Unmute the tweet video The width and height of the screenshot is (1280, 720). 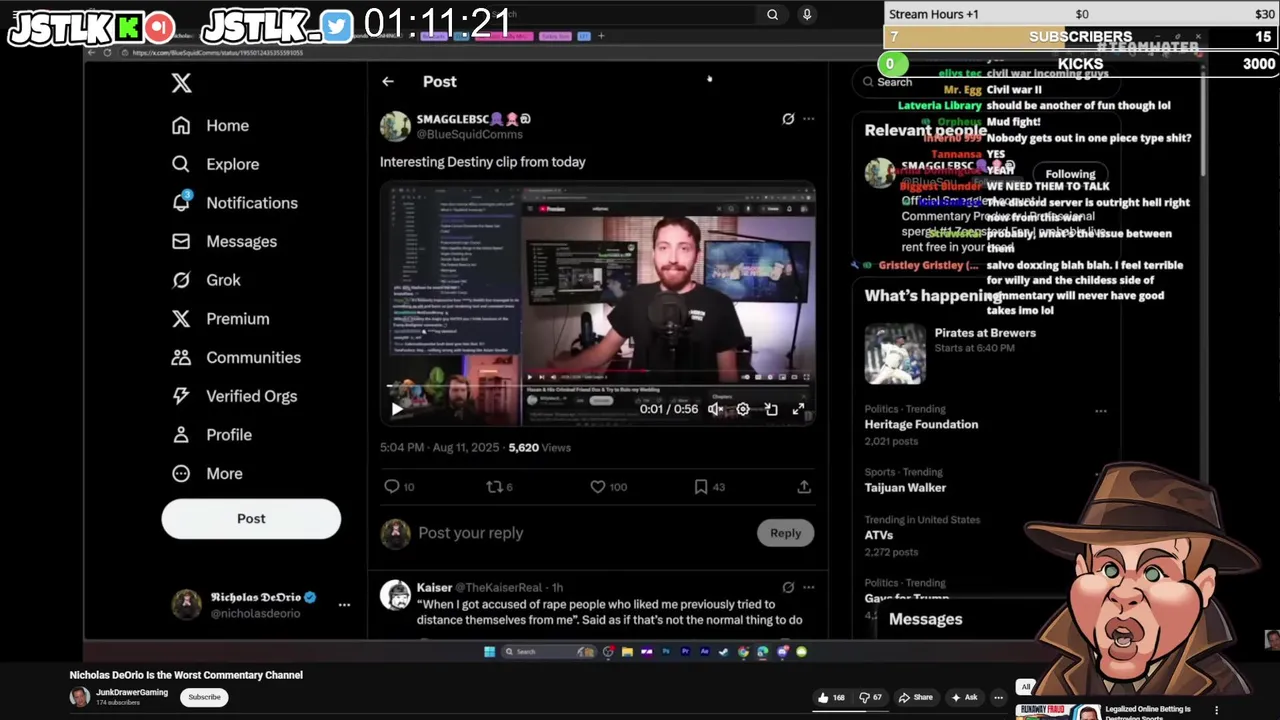click(x=715, y=409)
